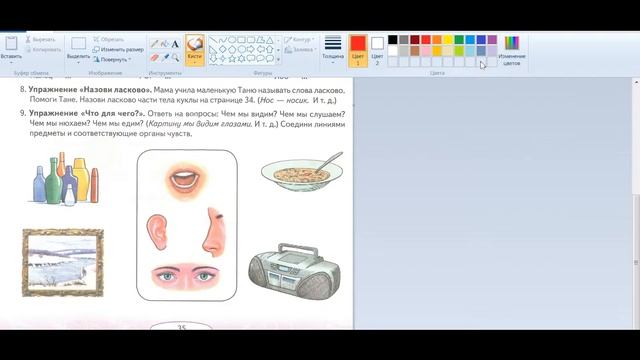640x360 pixels.
Task: Click Обрезать (Crop) button
Action: tap(109, 40)
